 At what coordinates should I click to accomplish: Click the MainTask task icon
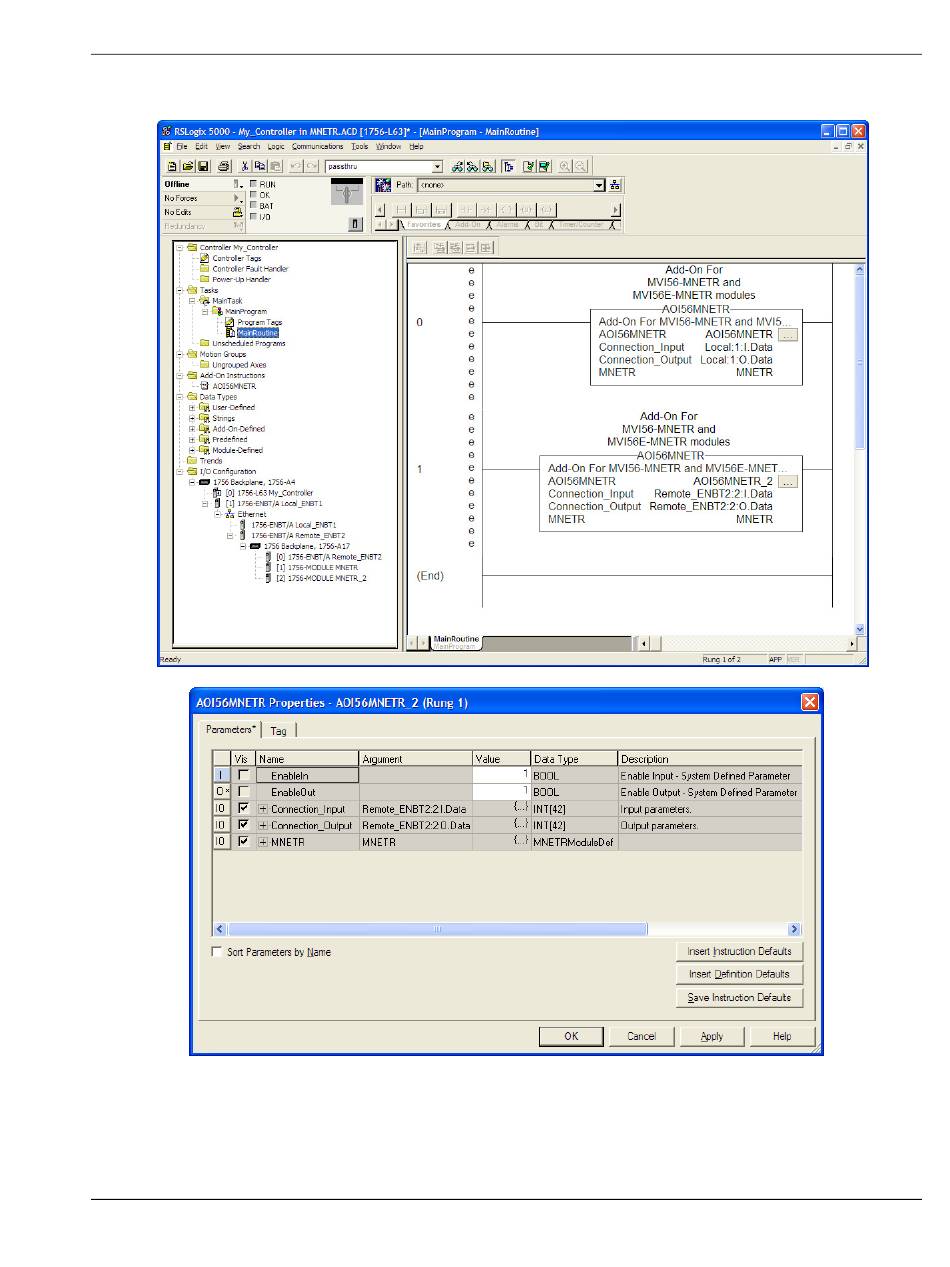pos(205,300)
